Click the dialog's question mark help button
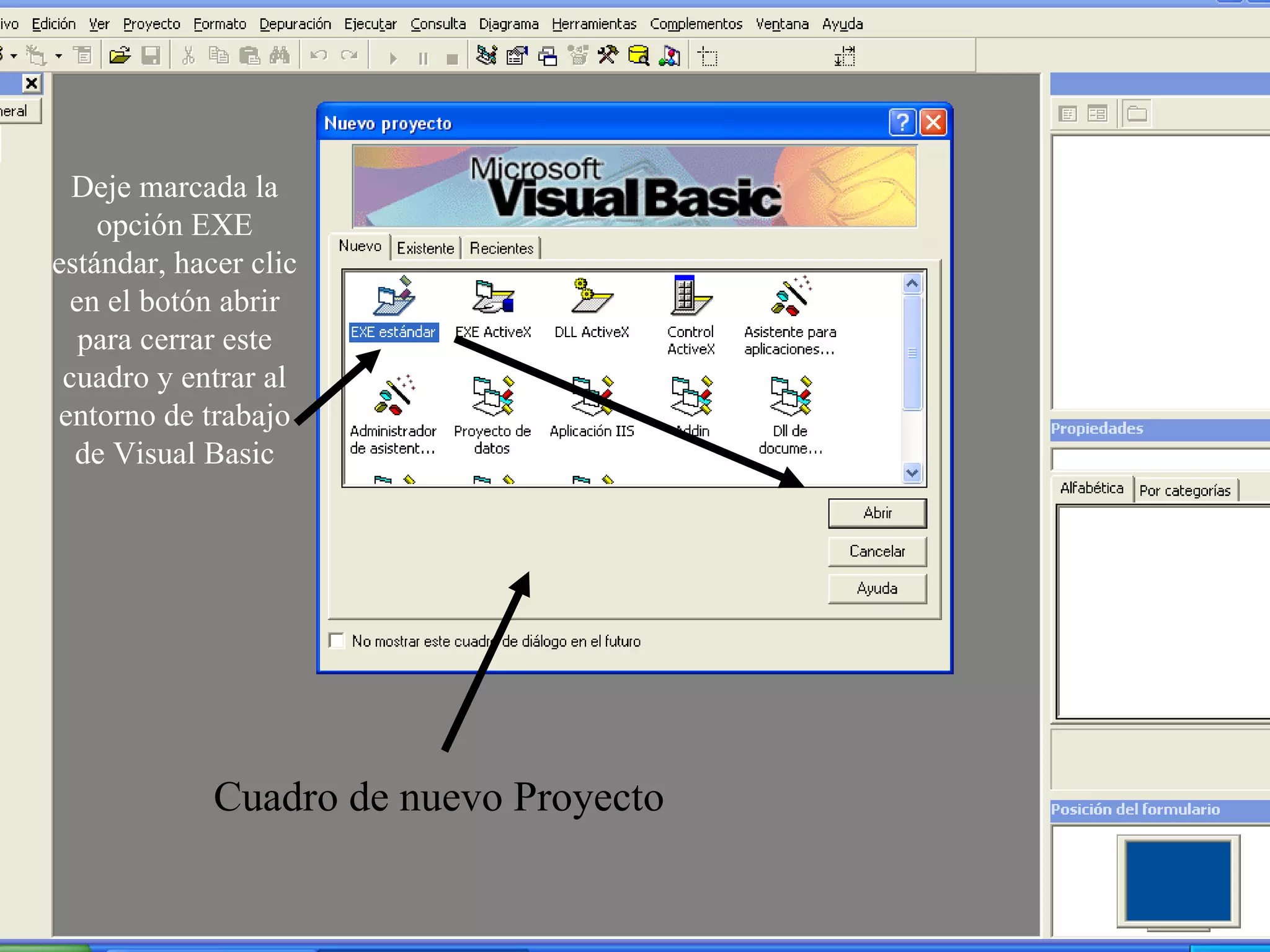 (x=902, y=122)
